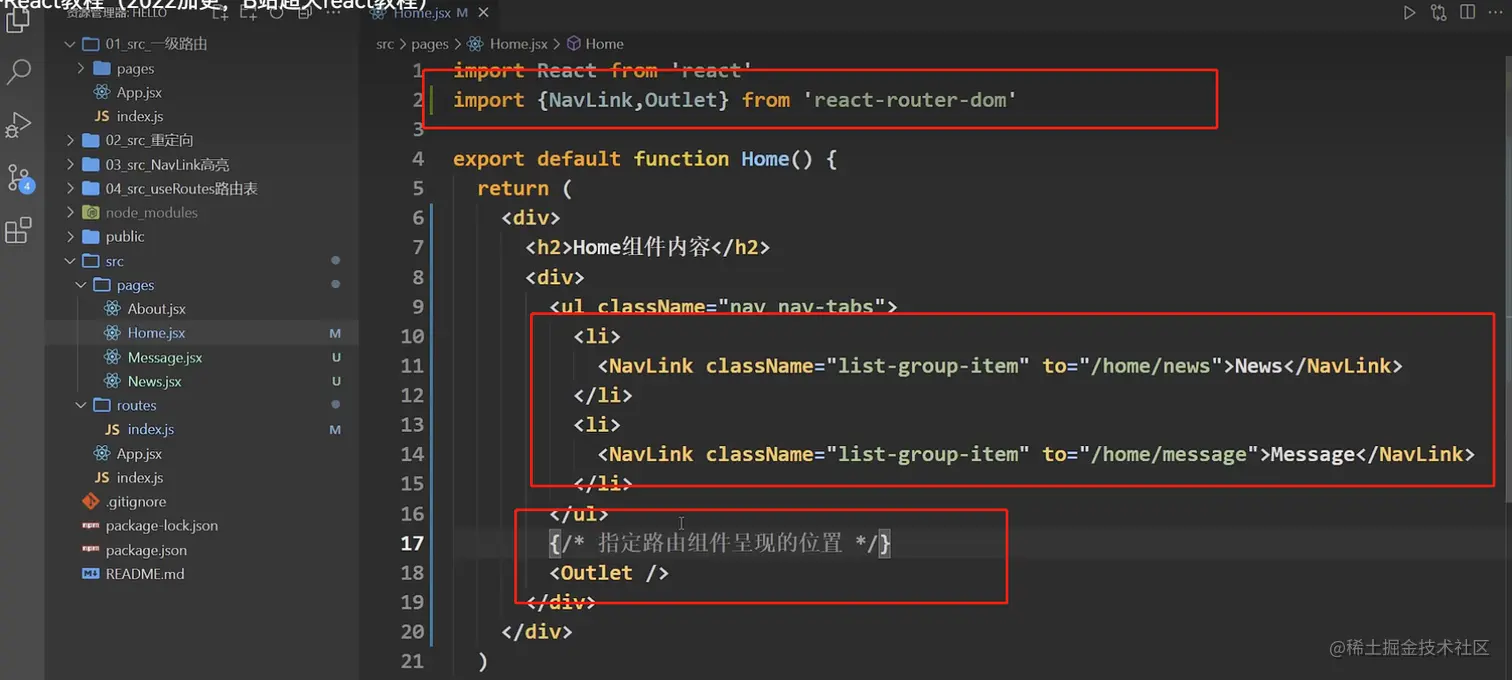Expand pages folder under 01_src_一级路由
This screenshot has width=1512, height=680.
tap(81, 68)
